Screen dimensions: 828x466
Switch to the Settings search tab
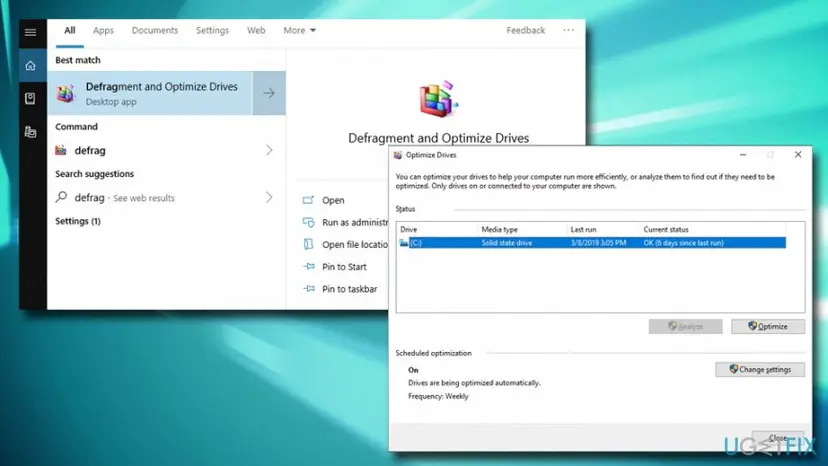(x=212, y=30)
